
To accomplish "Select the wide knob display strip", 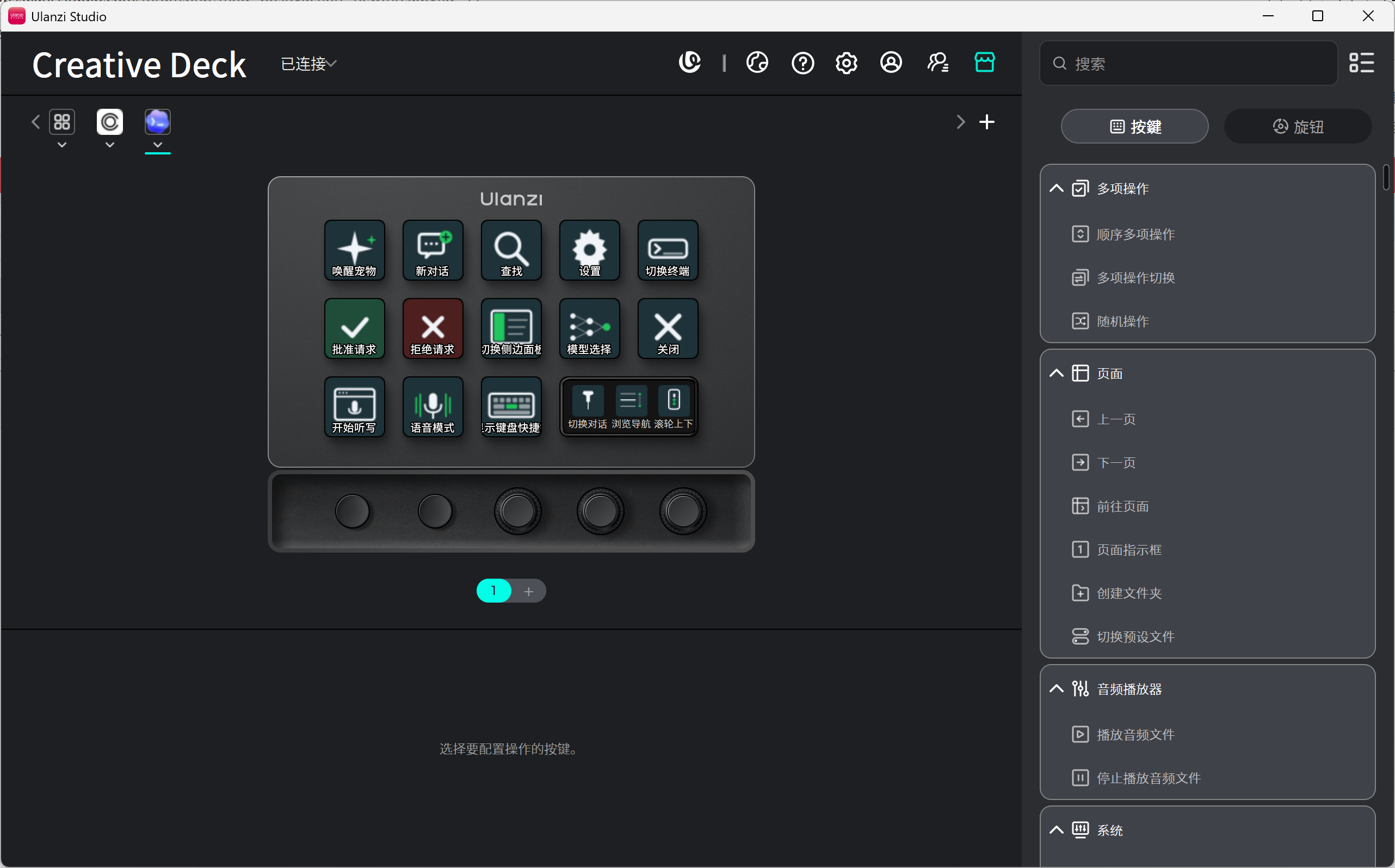I will (629, 406).
